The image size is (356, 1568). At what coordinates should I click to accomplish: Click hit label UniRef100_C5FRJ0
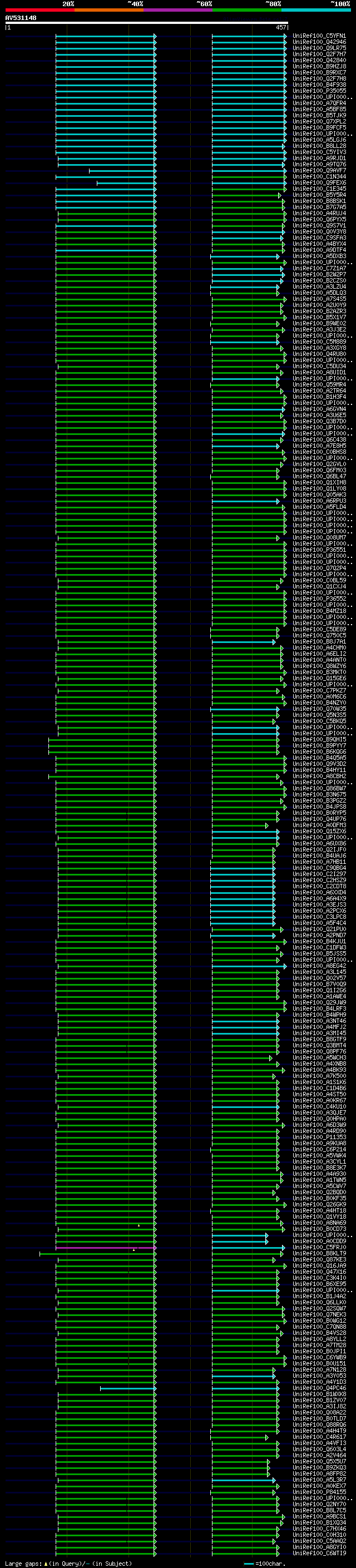[319, 1247]
